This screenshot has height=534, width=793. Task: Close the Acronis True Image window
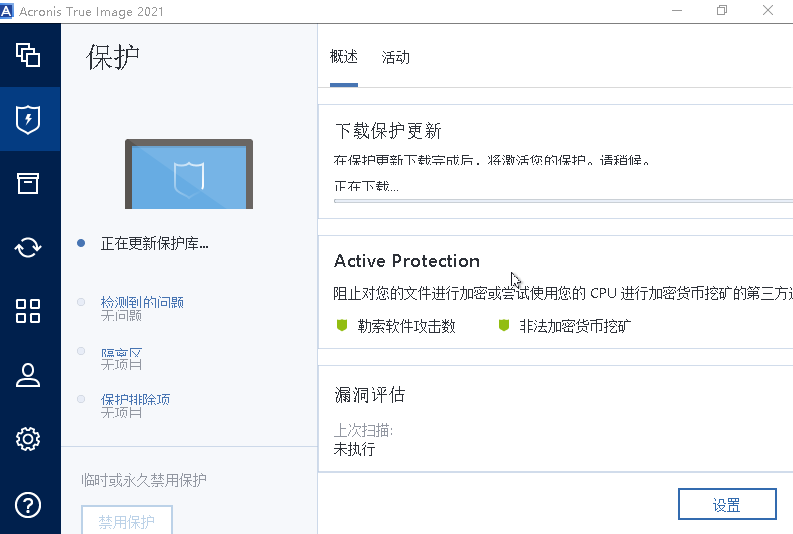[768, 11]
